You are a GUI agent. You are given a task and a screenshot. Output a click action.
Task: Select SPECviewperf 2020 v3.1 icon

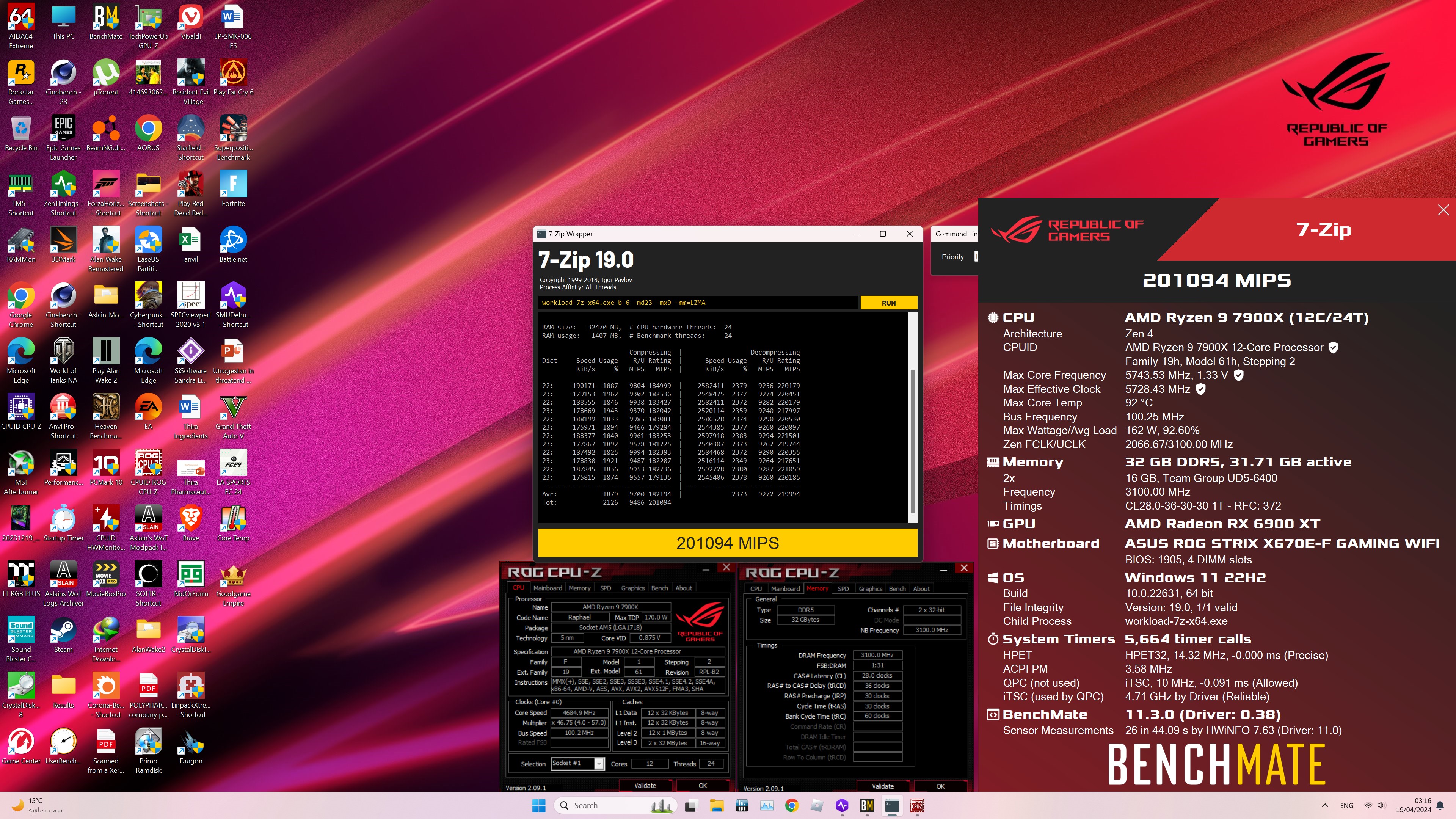[x=190, y=305]
